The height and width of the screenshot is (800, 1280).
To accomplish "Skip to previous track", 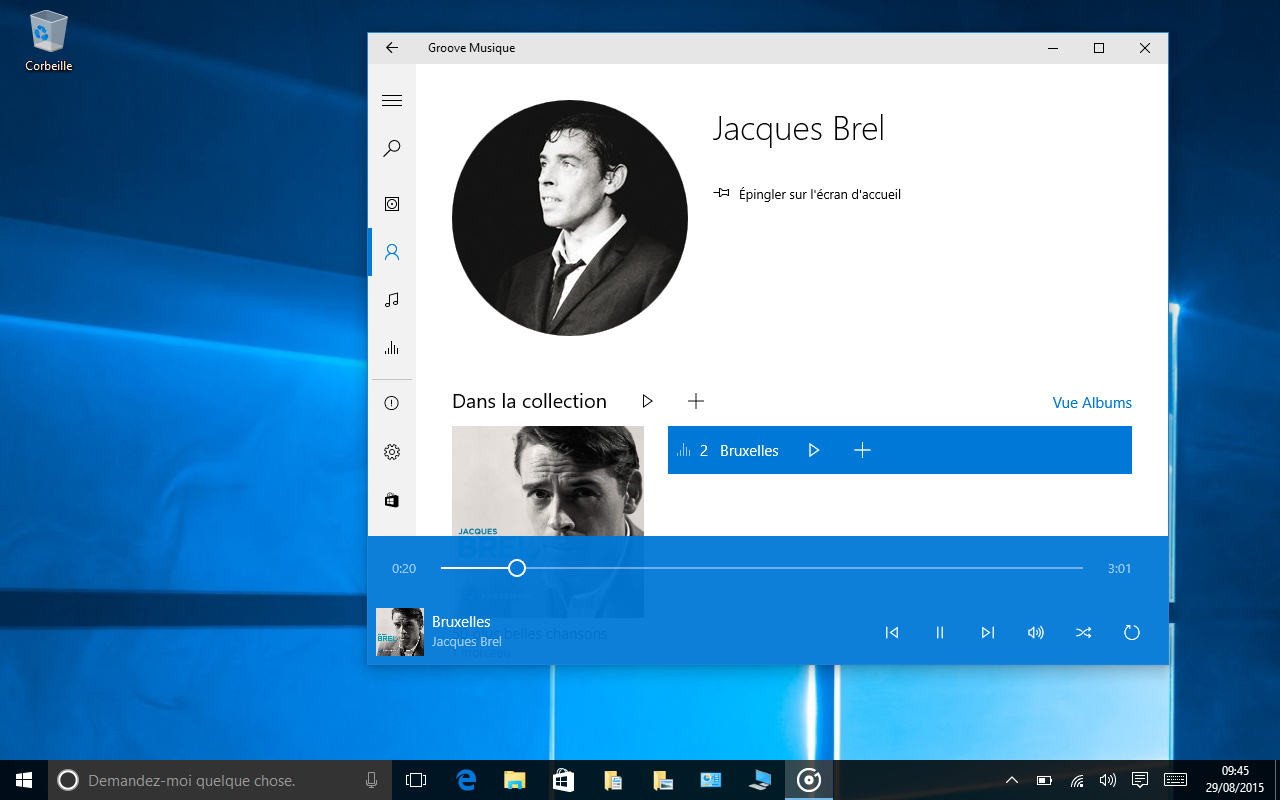I will tap(892, 632).
